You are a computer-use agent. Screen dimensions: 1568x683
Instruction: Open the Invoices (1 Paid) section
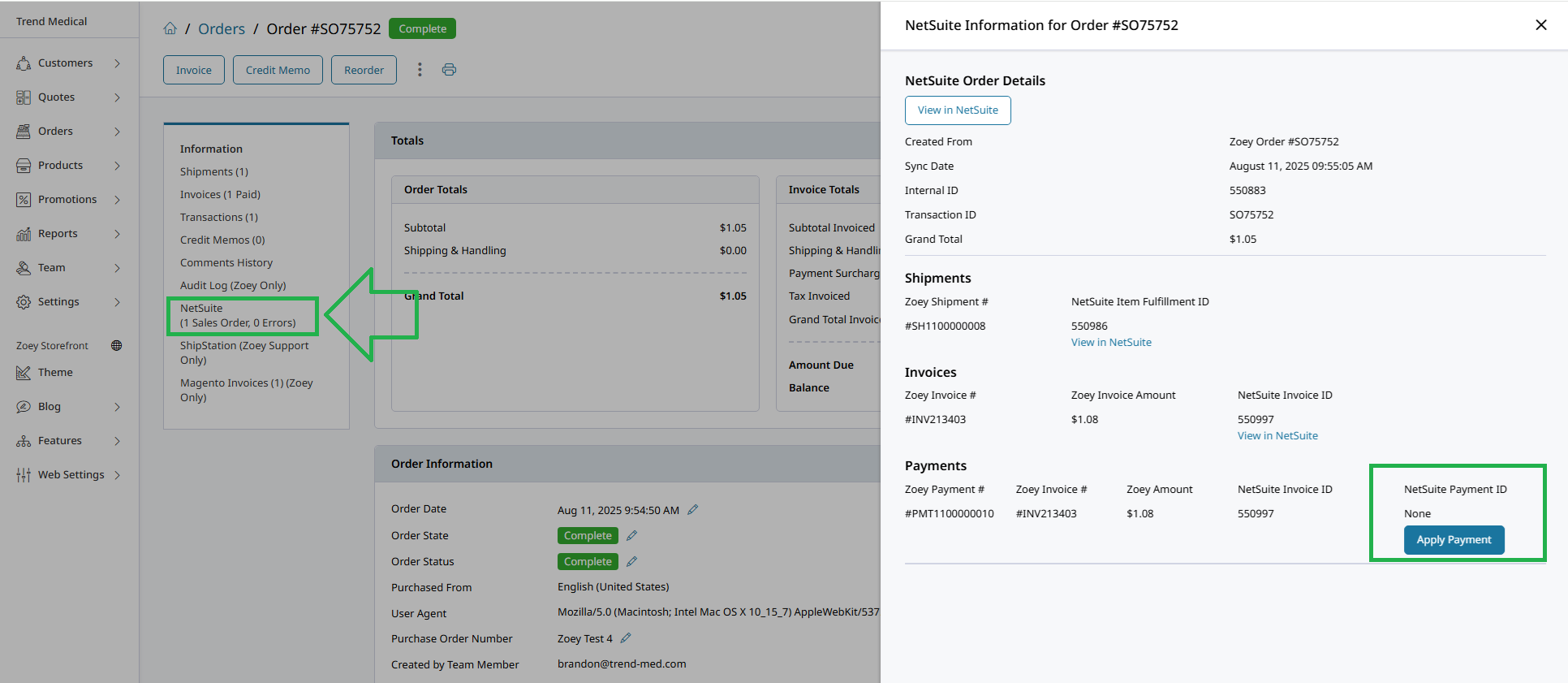click(220, 194)
